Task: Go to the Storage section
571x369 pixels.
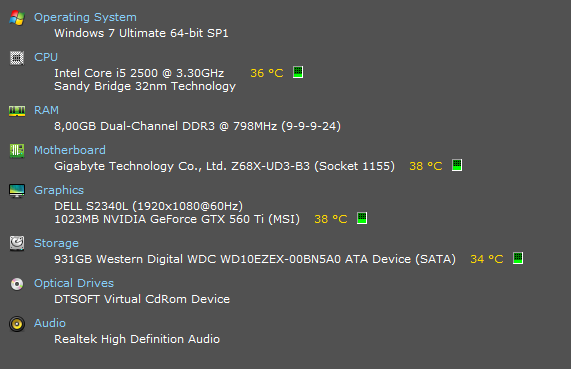Action: [56, 243]
